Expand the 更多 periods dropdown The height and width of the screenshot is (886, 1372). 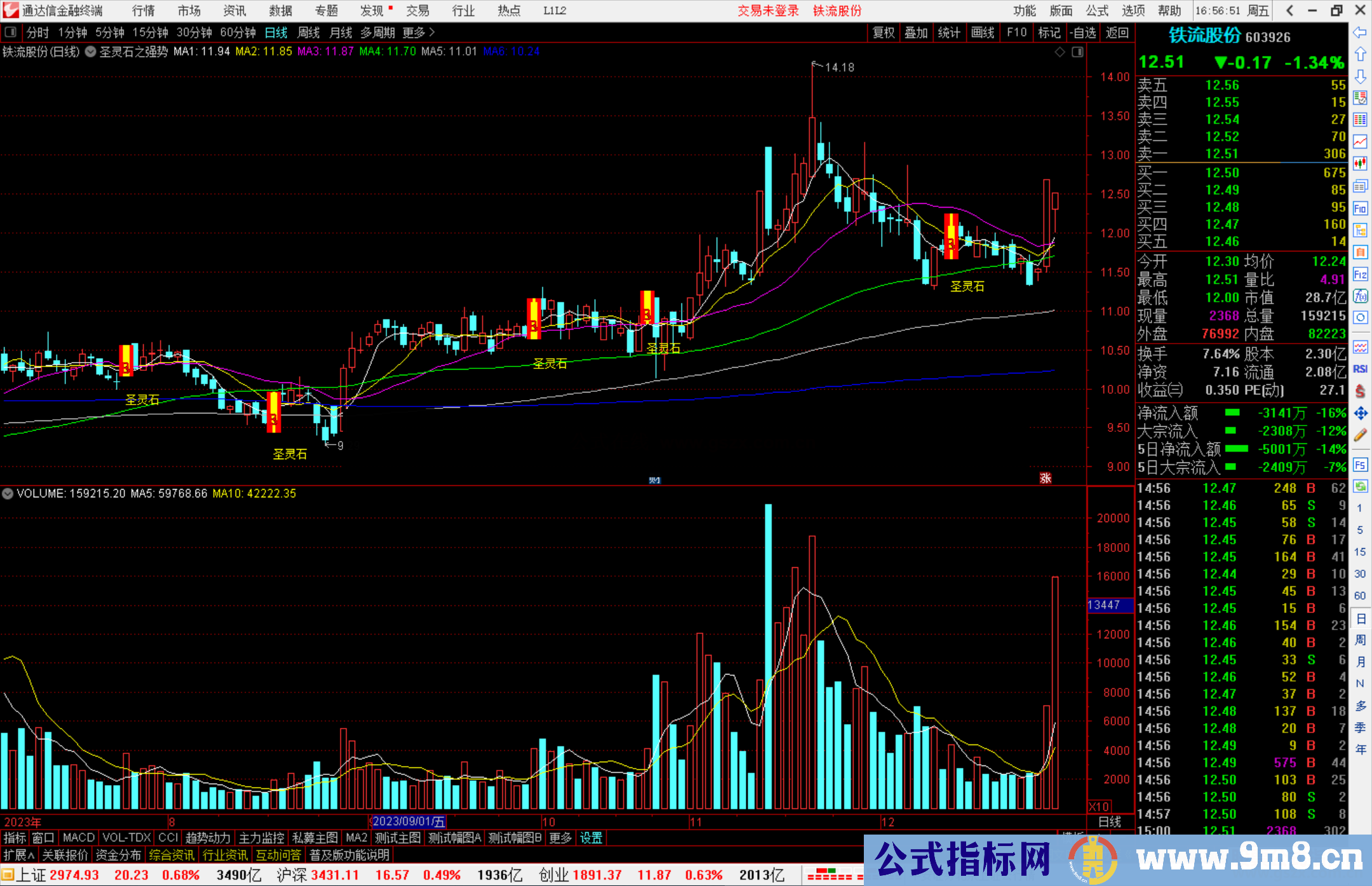tap(419, 32)
